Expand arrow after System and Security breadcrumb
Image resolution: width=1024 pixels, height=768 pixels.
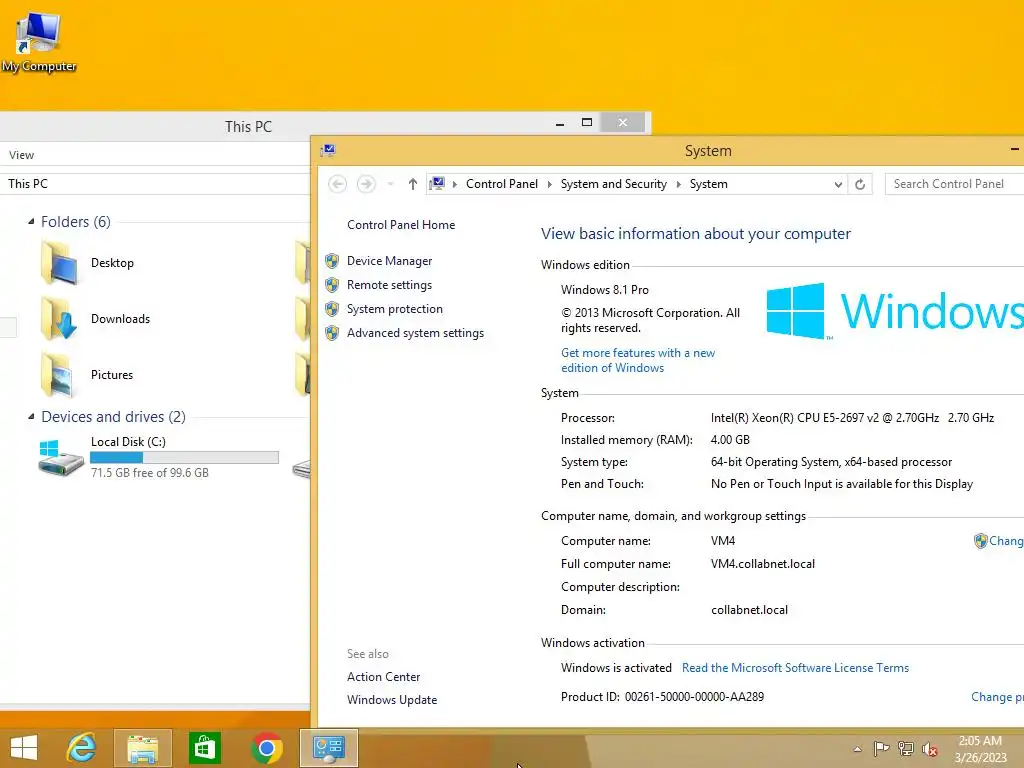[x=679, y=184]
